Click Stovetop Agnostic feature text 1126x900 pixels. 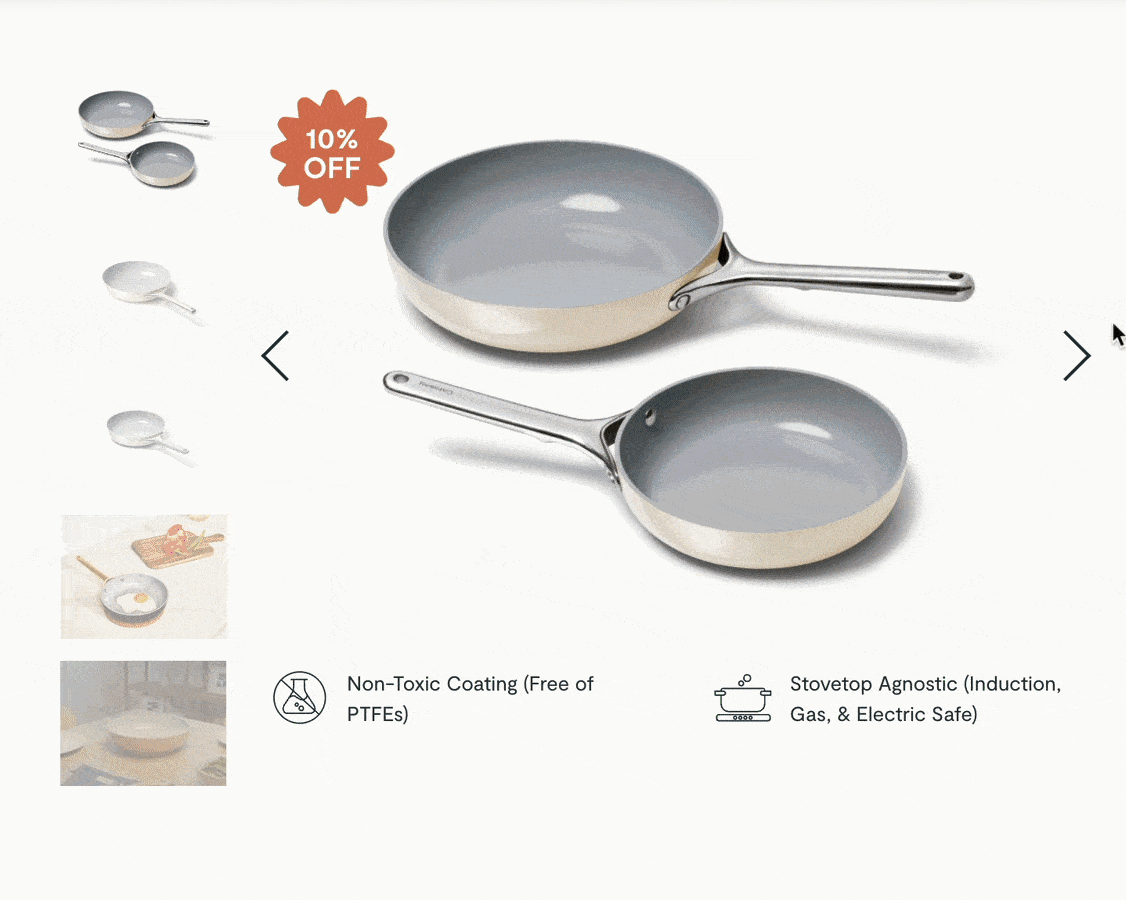click(926, 698)
